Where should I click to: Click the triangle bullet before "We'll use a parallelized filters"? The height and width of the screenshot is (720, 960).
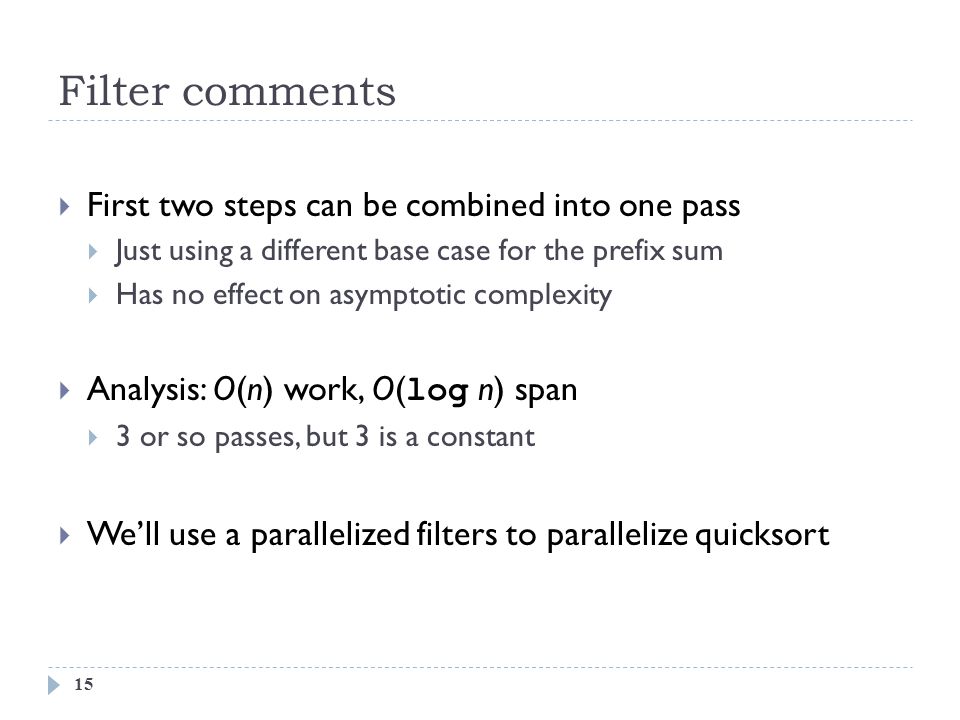[x=64, y=536]
